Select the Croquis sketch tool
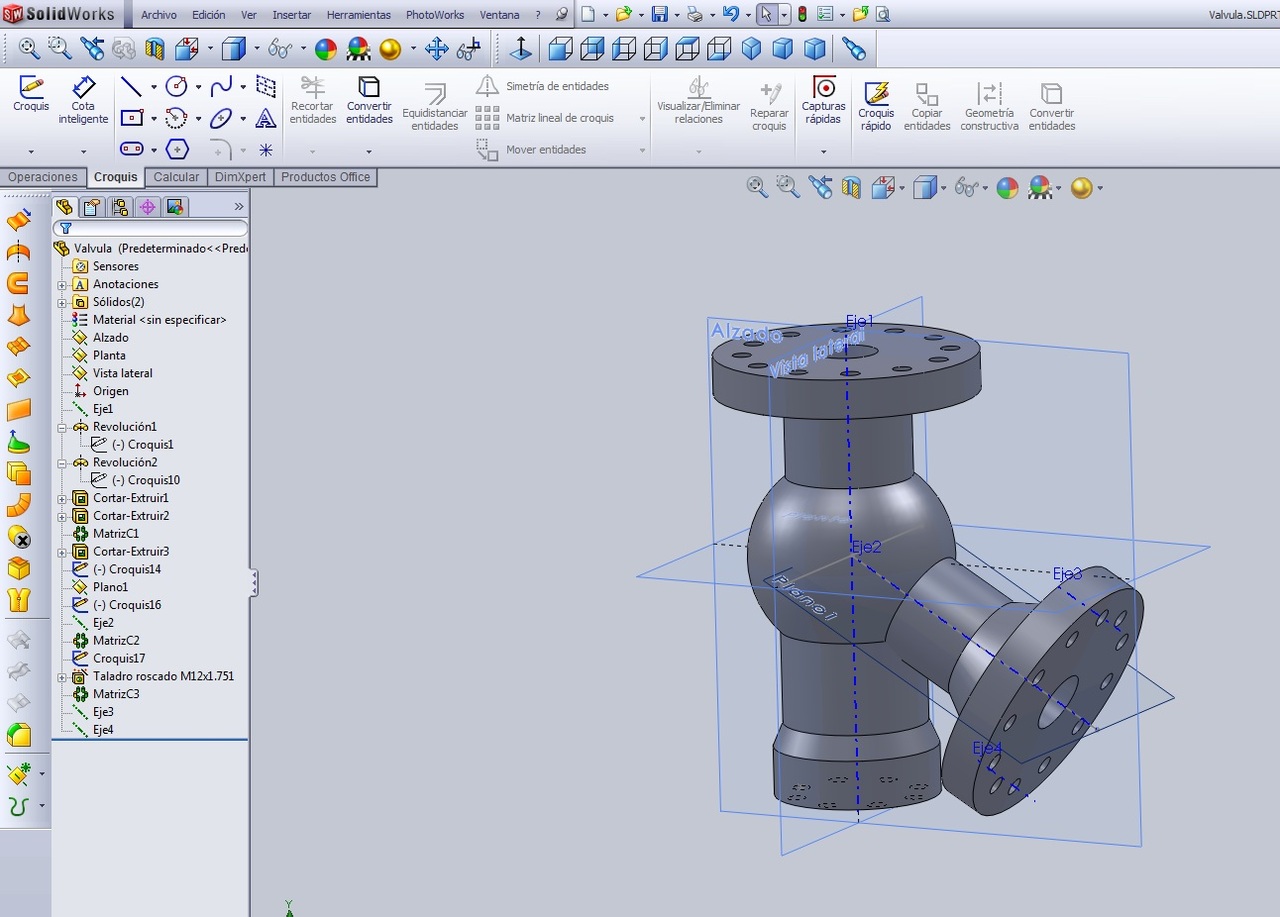 pos(31,94)
